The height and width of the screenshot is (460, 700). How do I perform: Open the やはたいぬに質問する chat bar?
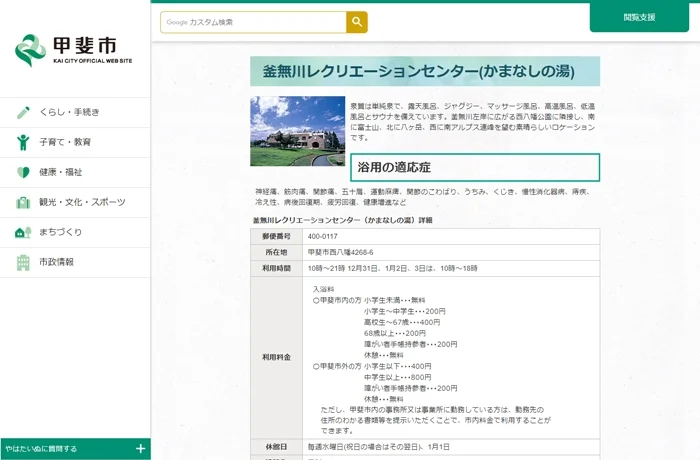75,449
